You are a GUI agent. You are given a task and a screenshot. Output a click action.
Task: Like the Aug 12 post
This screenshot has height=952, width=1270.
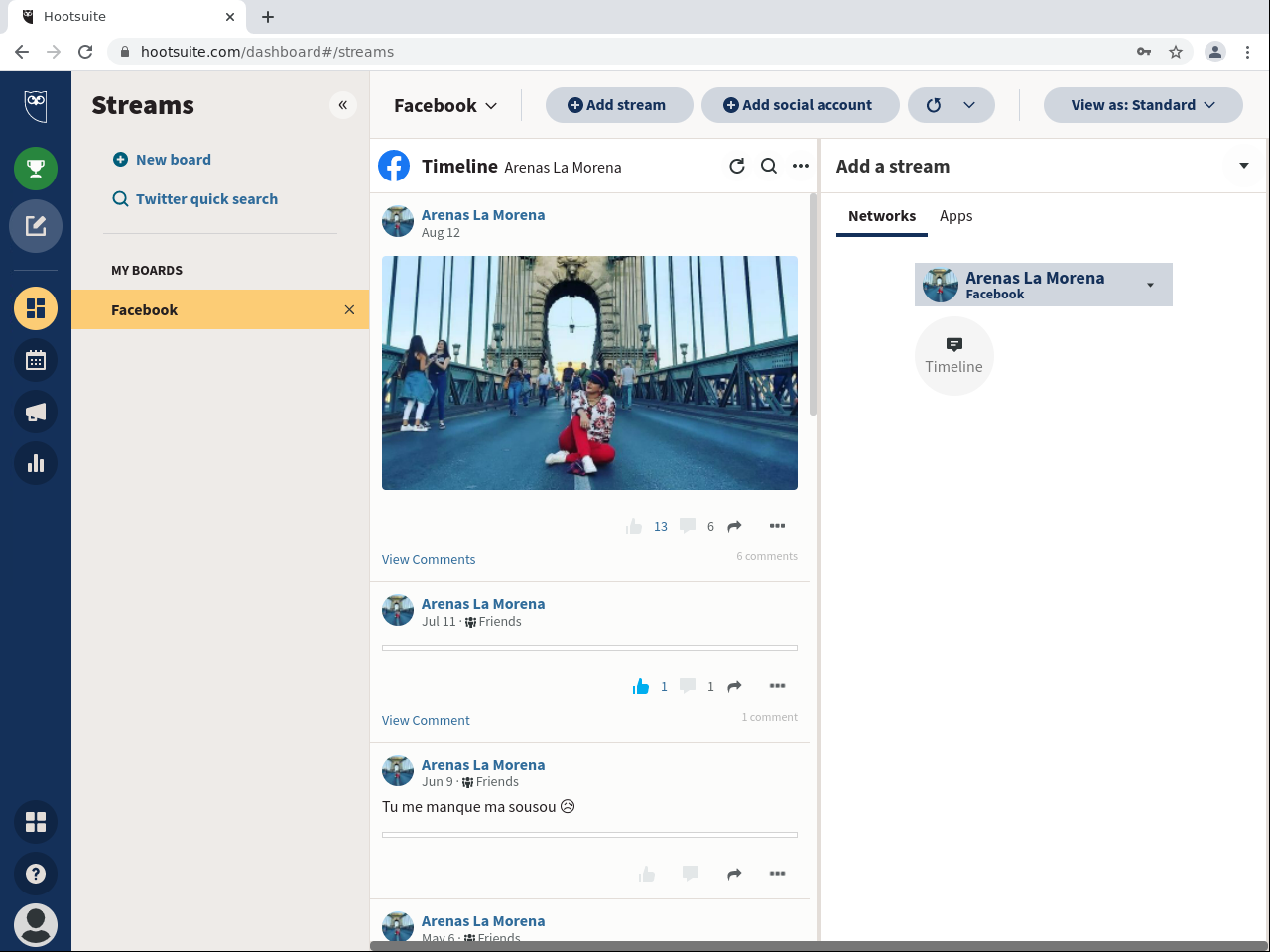(x=634, y=526)
